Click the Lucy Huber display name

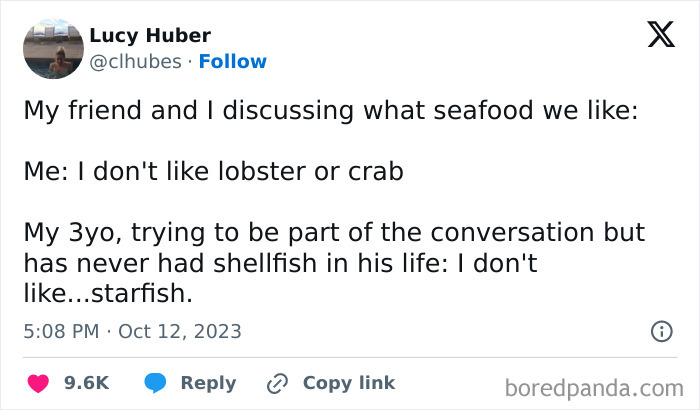click(150, 36)
